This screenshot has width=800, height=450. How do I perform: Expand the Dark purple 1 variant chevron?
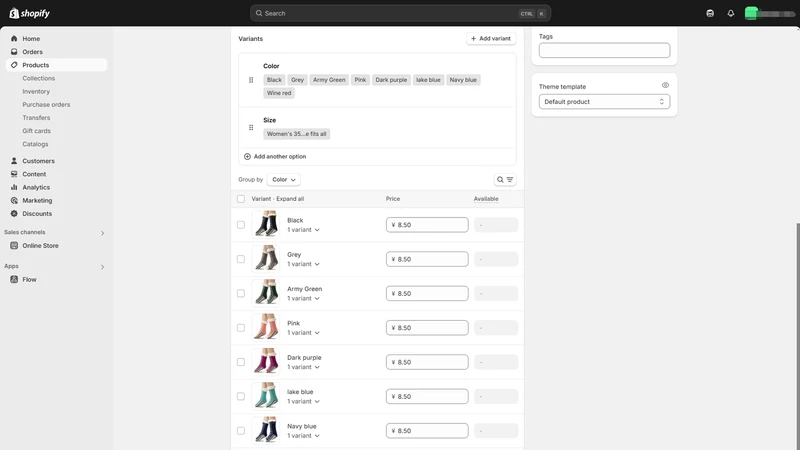click(x=317, y=367)
